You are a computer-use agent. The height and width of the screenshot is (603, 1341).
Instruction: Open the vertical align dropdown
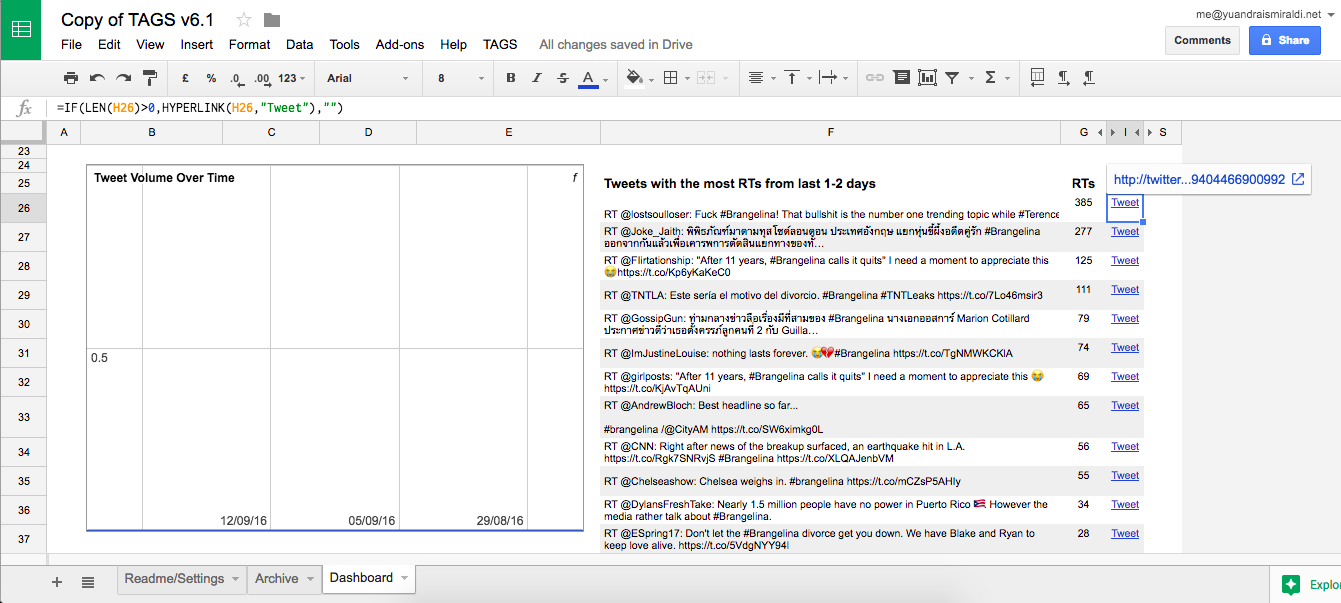(796, 78)
